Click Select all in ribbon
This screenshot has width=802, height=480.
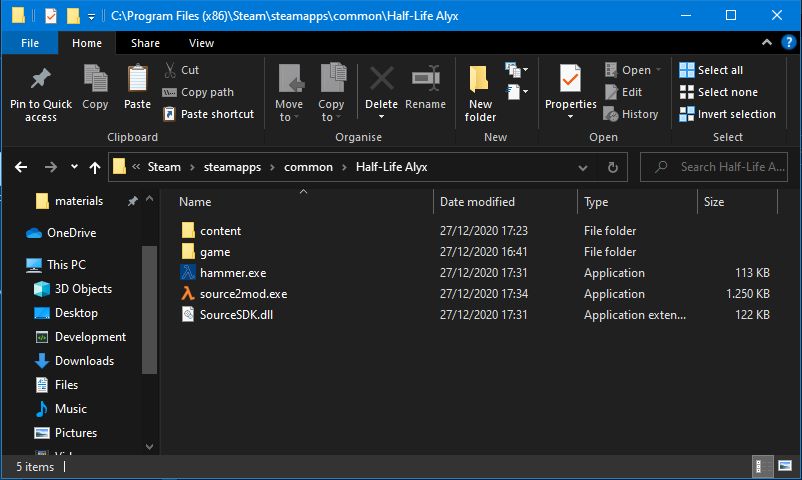711,70
